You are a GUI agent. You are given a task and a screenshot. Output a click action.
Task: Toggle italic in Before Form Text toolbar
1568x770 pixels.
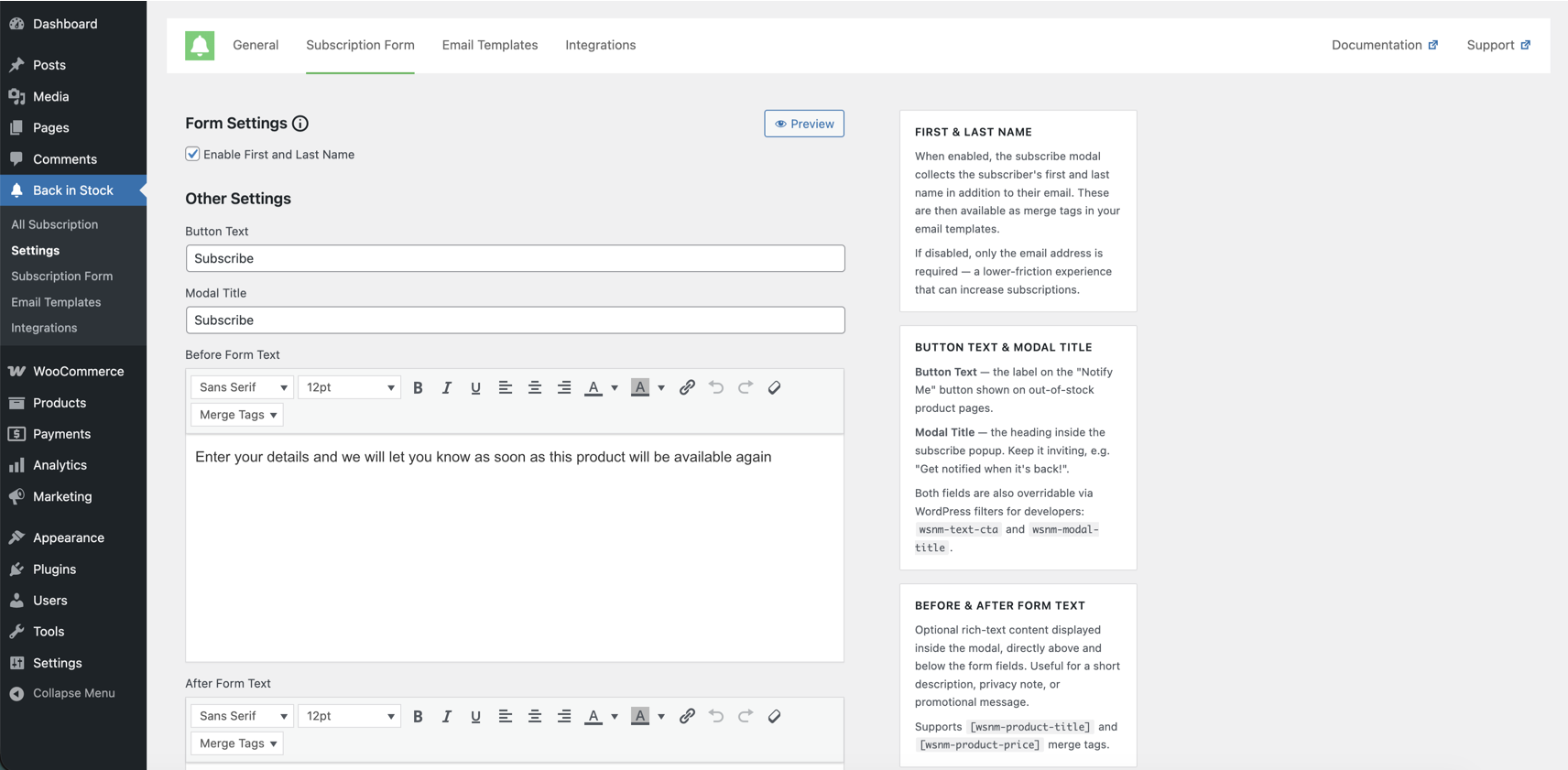pos(447,387)
